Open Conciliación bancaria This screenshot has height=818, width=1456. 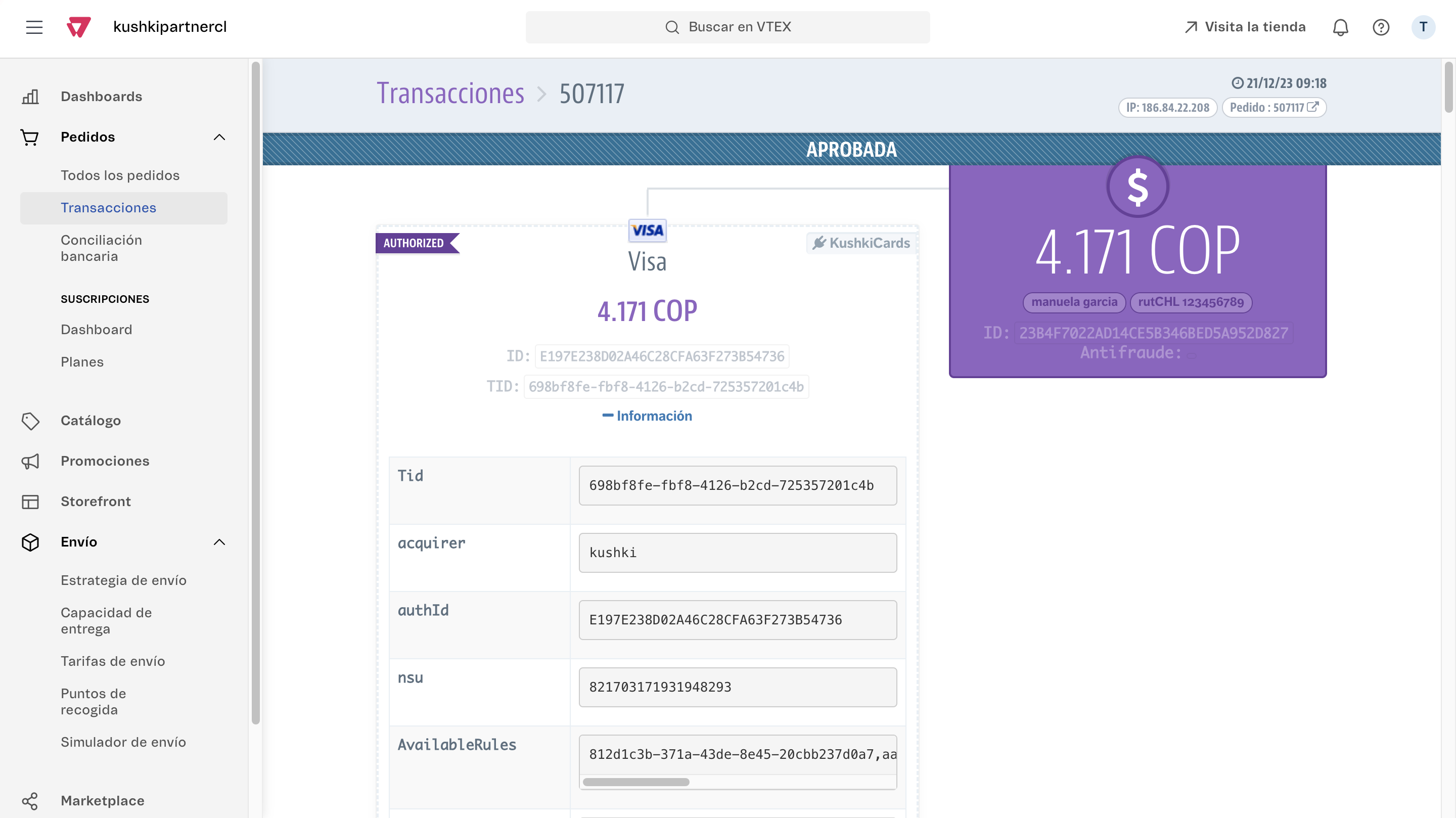point(101,248)
